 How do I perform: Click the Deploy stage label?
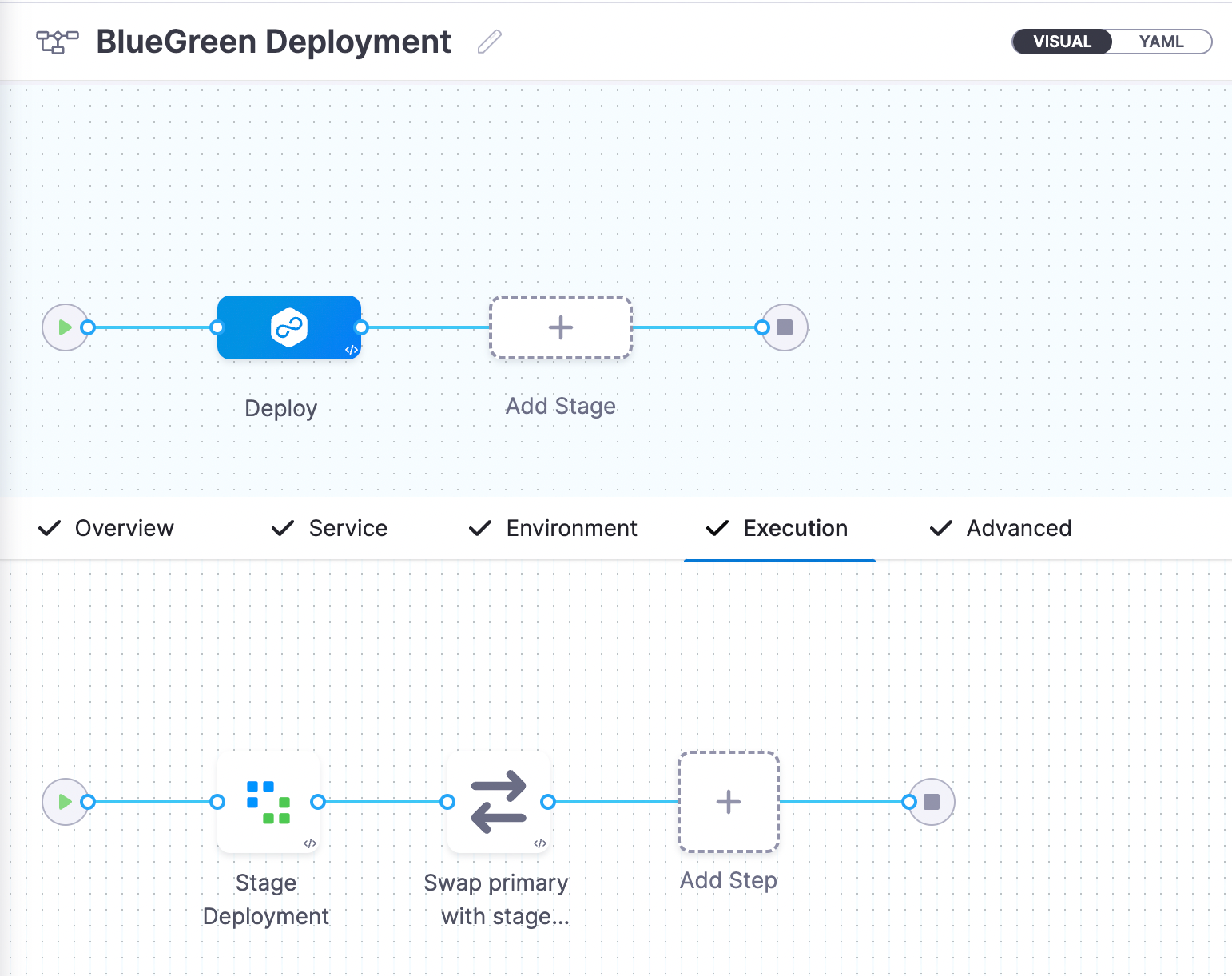pos(281,408)
